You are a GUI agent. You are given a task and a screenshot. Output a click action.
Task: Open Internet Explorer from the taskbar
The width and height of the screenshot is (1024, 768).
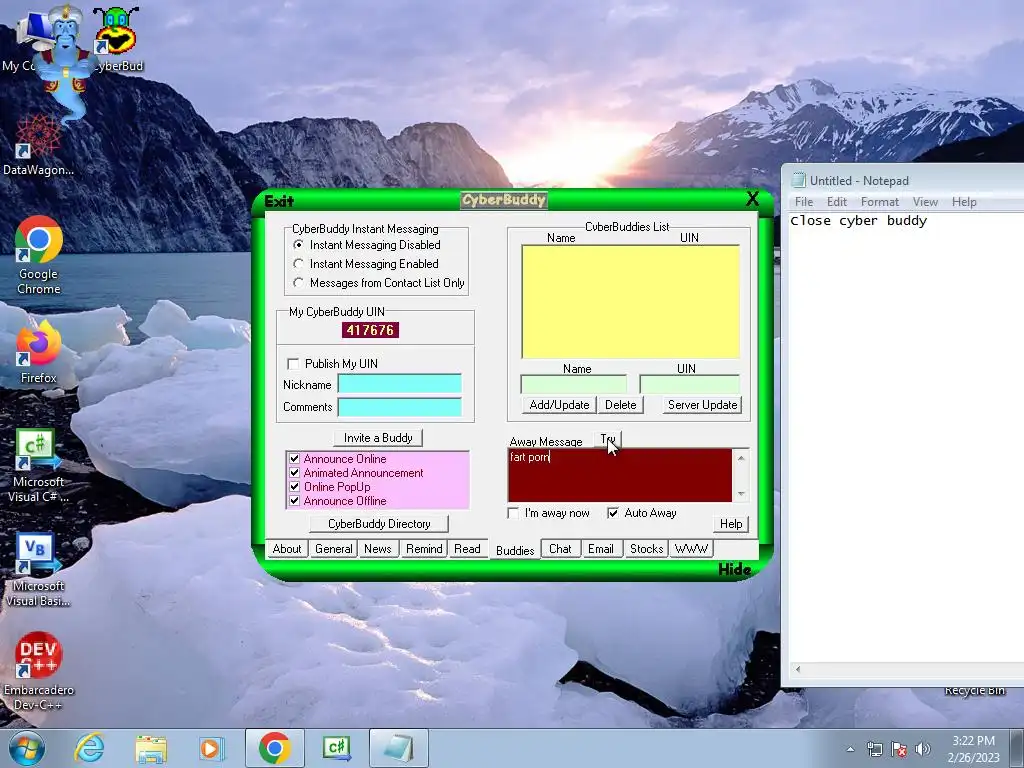89,748
